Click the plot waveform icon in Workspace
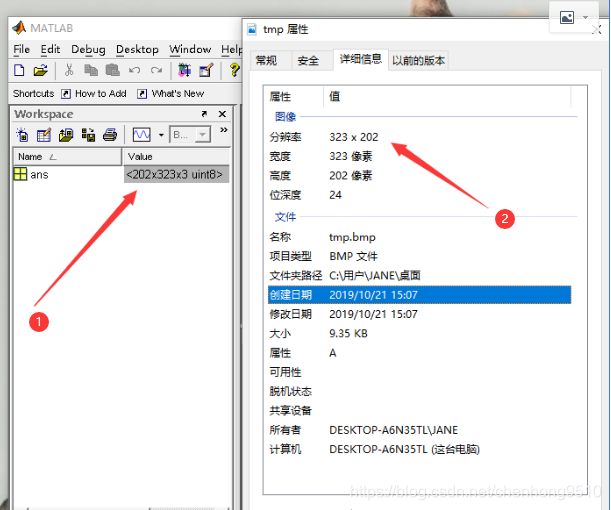The height and width of the screenshot is (510, 611). point(141,135)
